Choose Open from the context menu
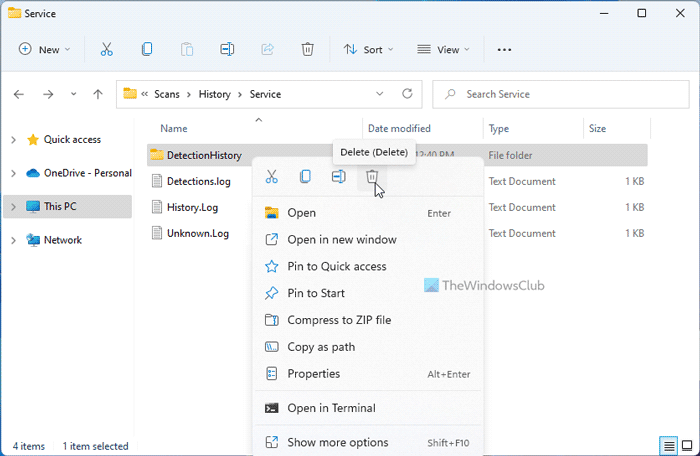This screenshot has height=456, width=700. point(368,213)
